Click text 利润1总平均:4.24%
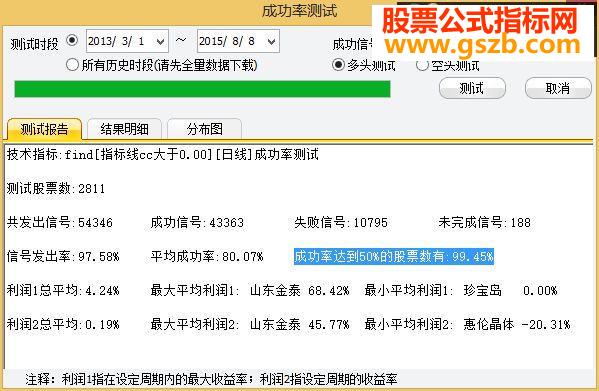The width and height of the screenshot is (599, 391). (63, 290)
